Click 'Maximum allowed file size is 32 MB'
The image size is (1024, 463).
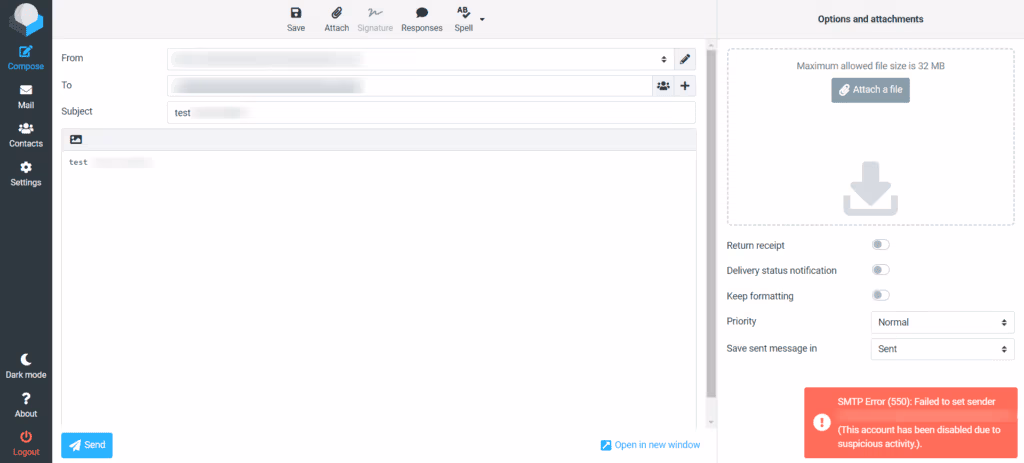[871, 65]
